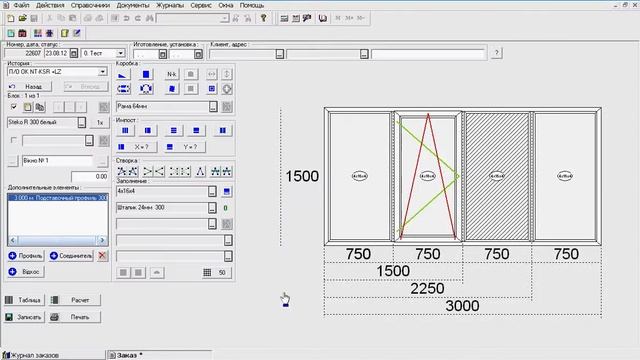
Task: Click the blue square-in-square icon in Коробка
Action: point(212,89)
